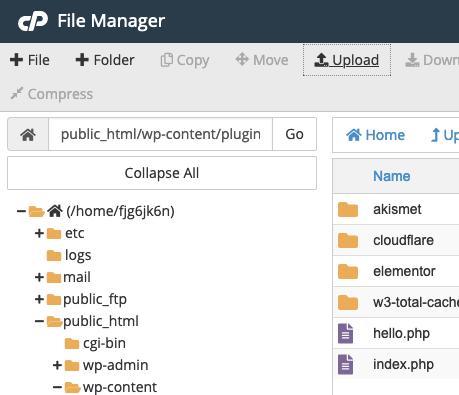The width and height of the screenshot is (459, 395).
Task: Select the (/home/fjg6jk6n) root folder
Action: click(120, 211)
